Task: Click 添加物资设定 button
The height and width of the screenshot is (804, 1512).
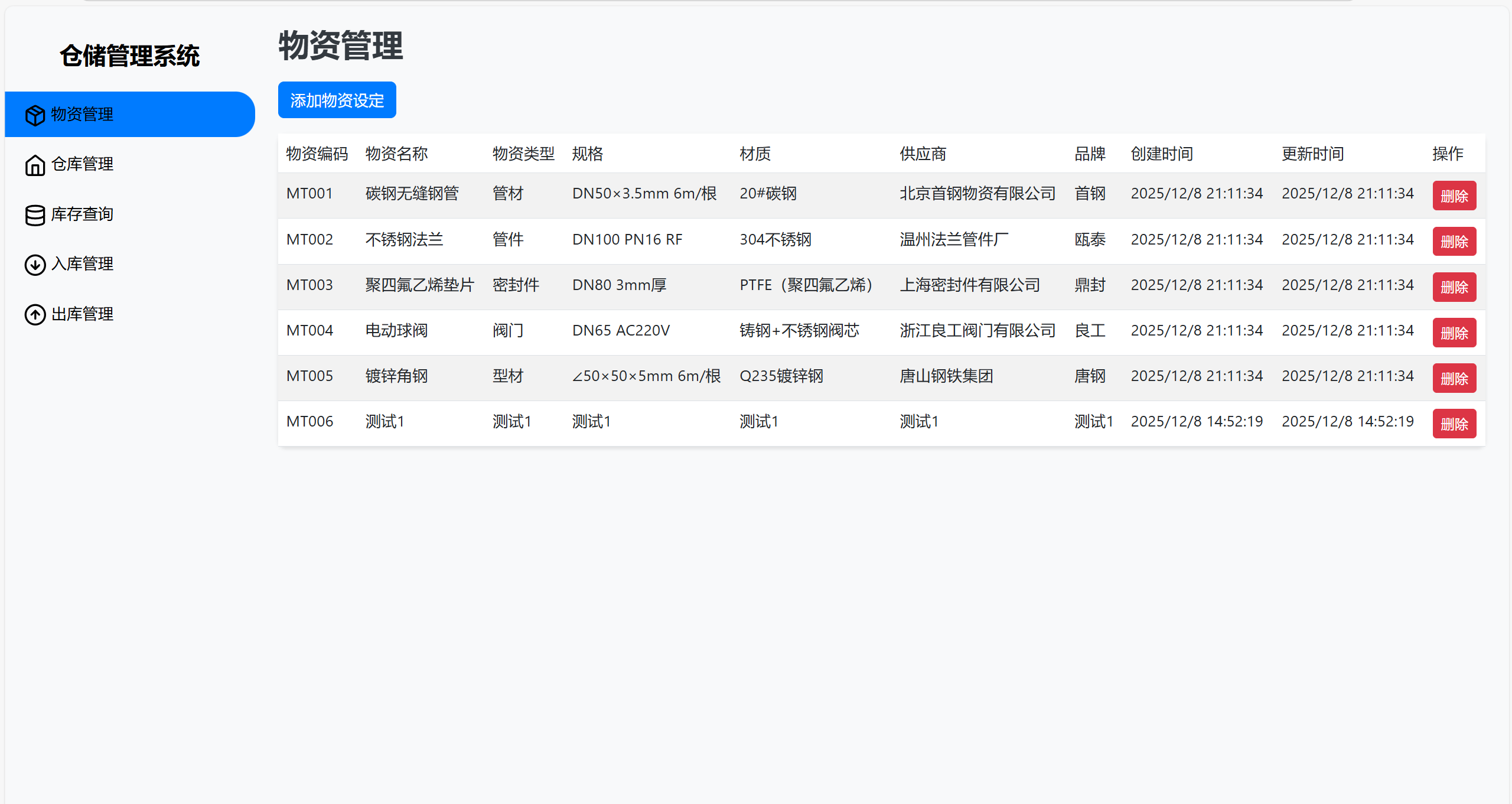Action: [337, 100]
